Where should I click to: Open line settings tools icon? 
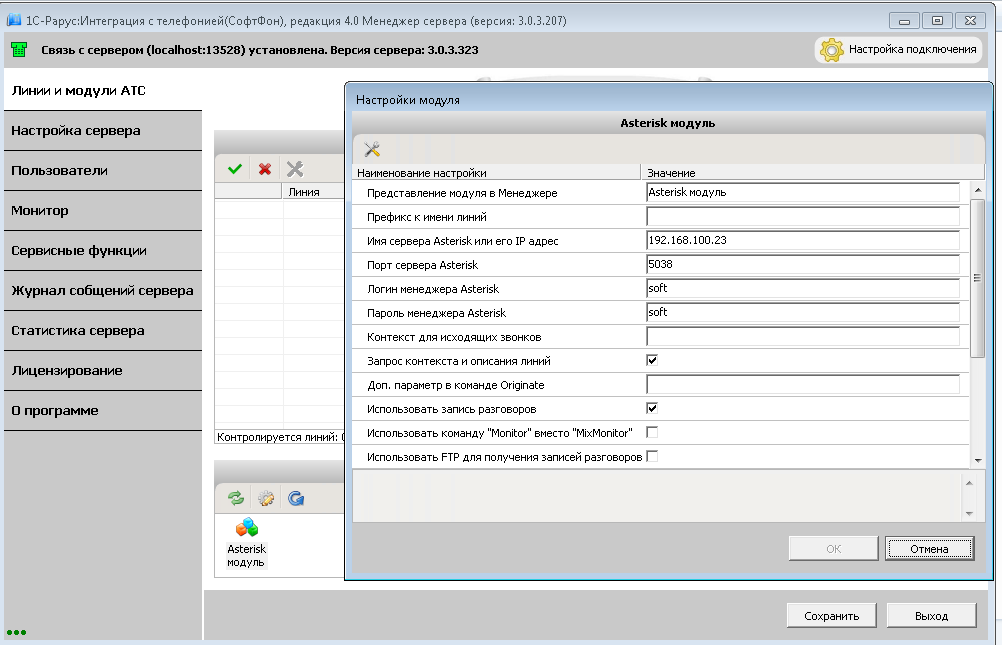pos(295,169)
